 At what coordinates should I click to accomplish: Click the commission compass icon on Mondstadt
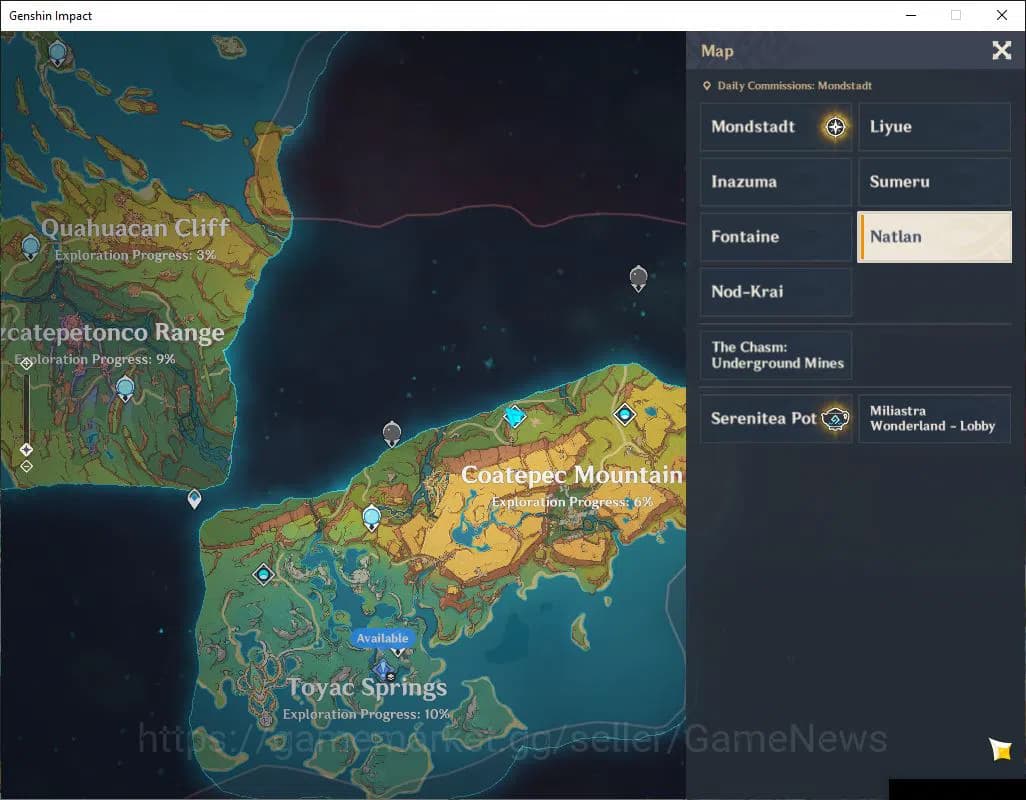835,127
